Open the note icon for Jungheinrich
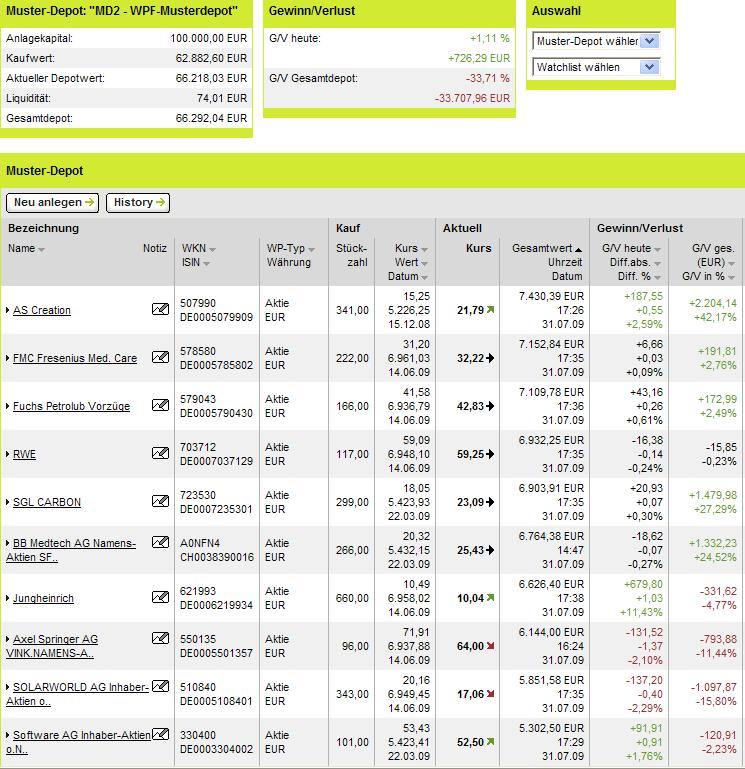 (x=160, y=597)
